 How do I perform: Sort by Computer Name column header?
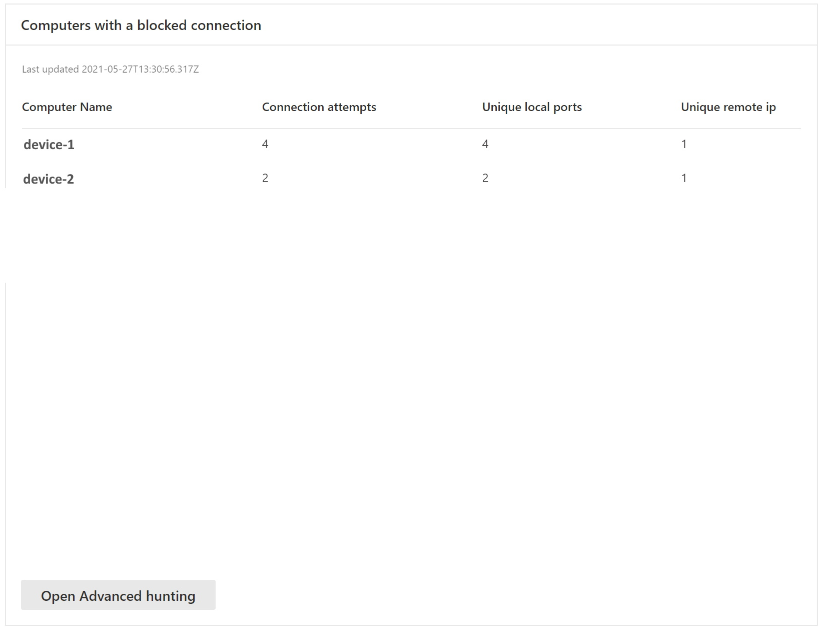pos(67,107)
